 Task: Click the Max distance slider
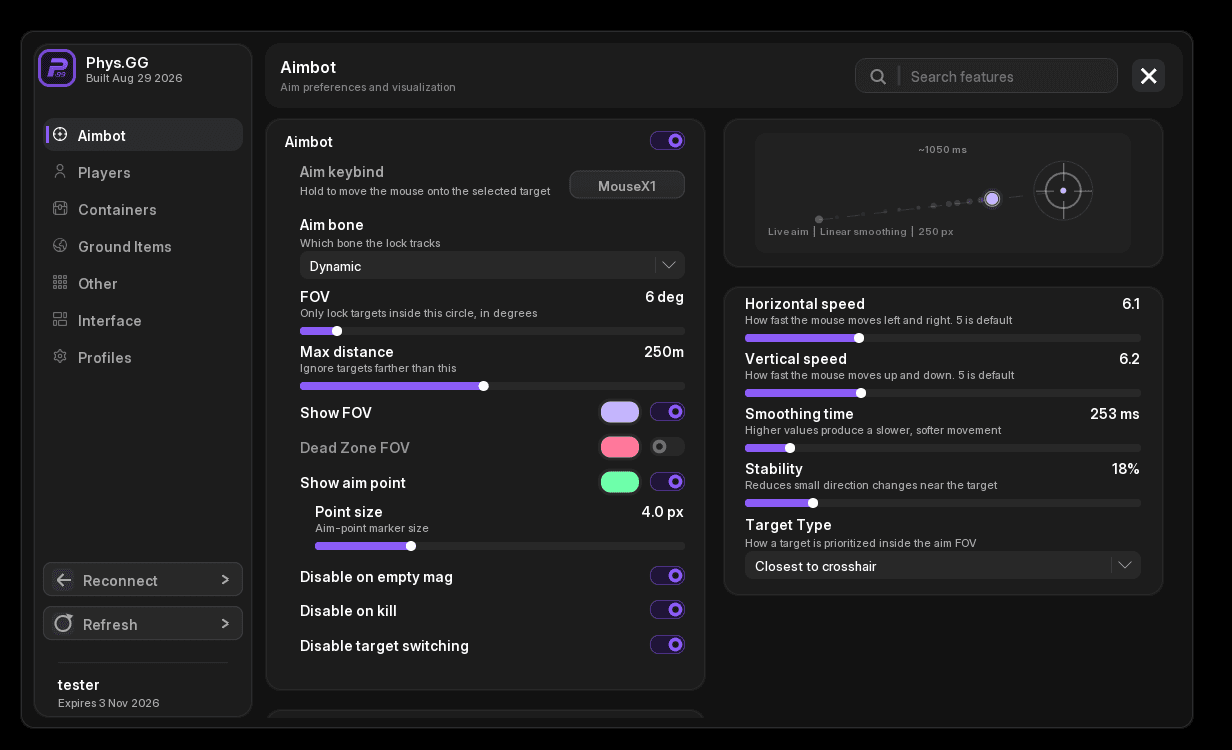(492, 386)
